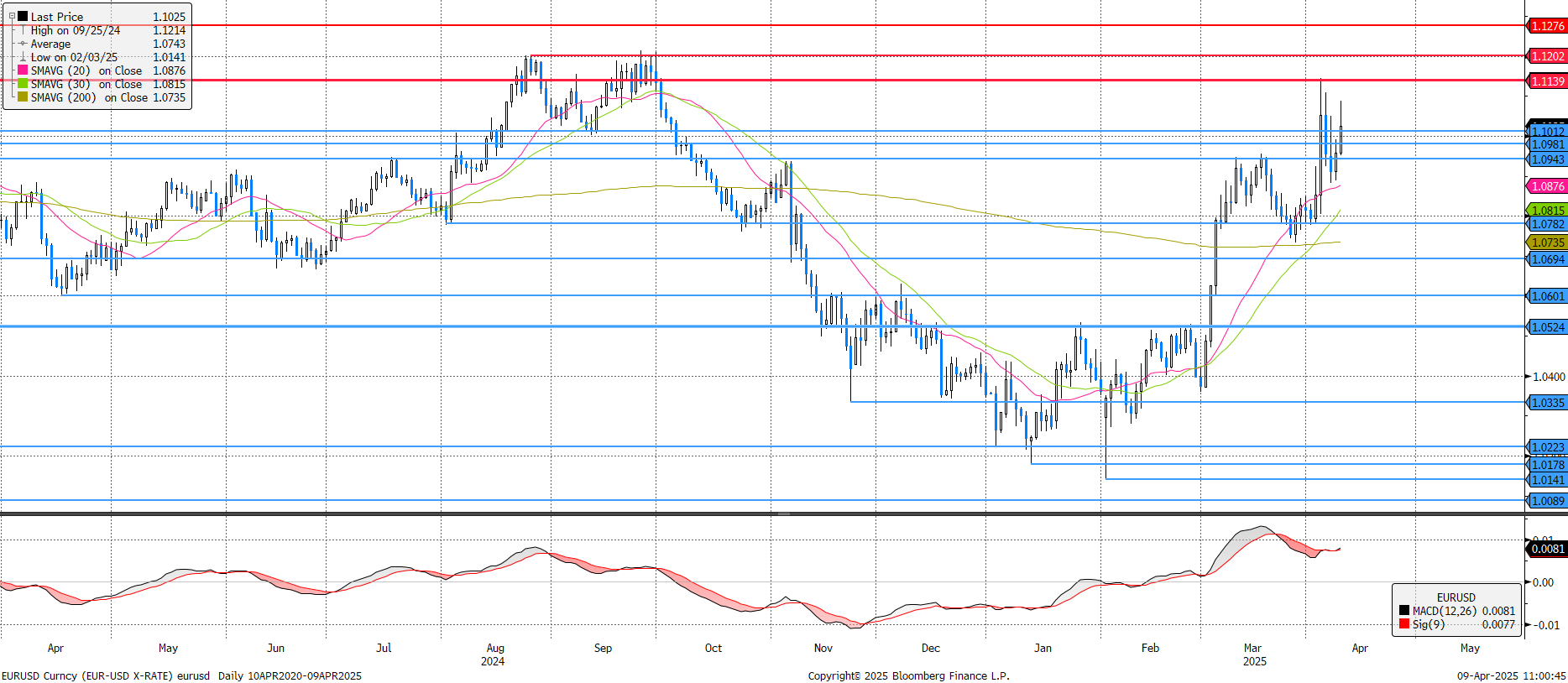
Task: Click the Nov month label on time axis
Action: (823, 648)
